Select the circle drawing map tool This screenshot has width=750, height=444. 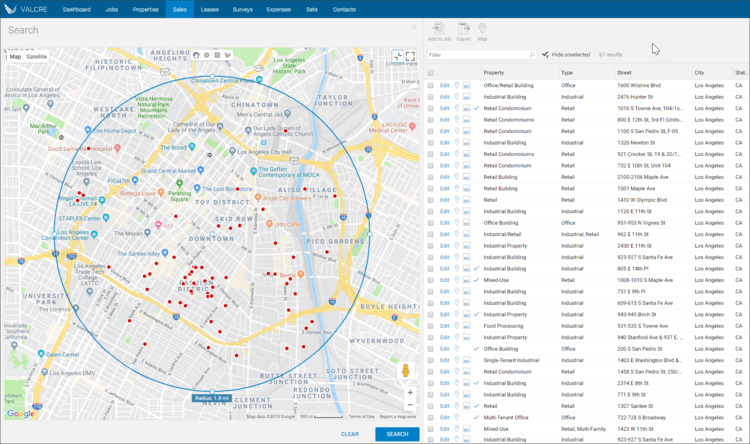click(207, 55)
